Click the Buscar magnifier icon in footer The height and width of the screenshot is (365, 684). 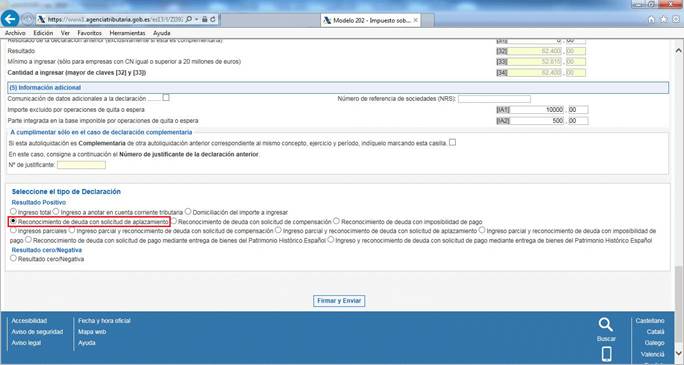point(606,325)
